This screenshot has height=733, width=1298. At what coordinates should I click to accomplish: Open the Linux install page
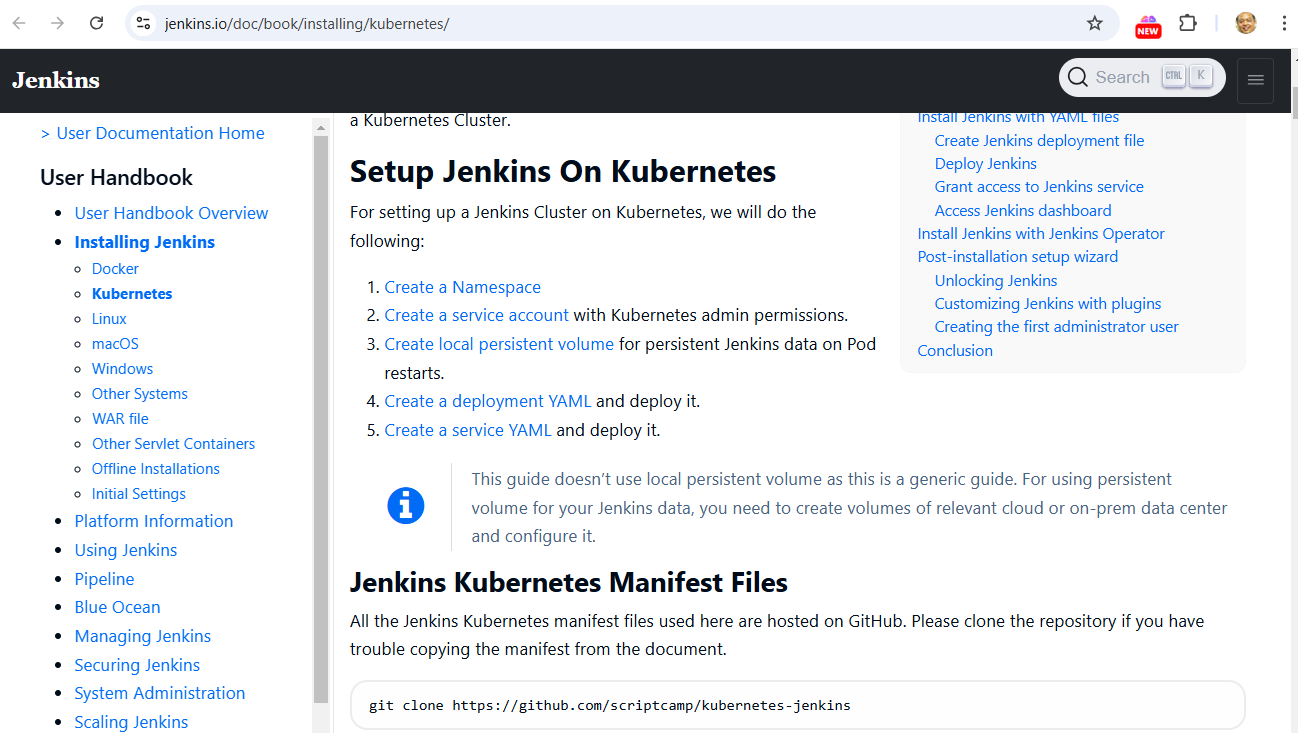pyautogui.click(x=109, y=318)
